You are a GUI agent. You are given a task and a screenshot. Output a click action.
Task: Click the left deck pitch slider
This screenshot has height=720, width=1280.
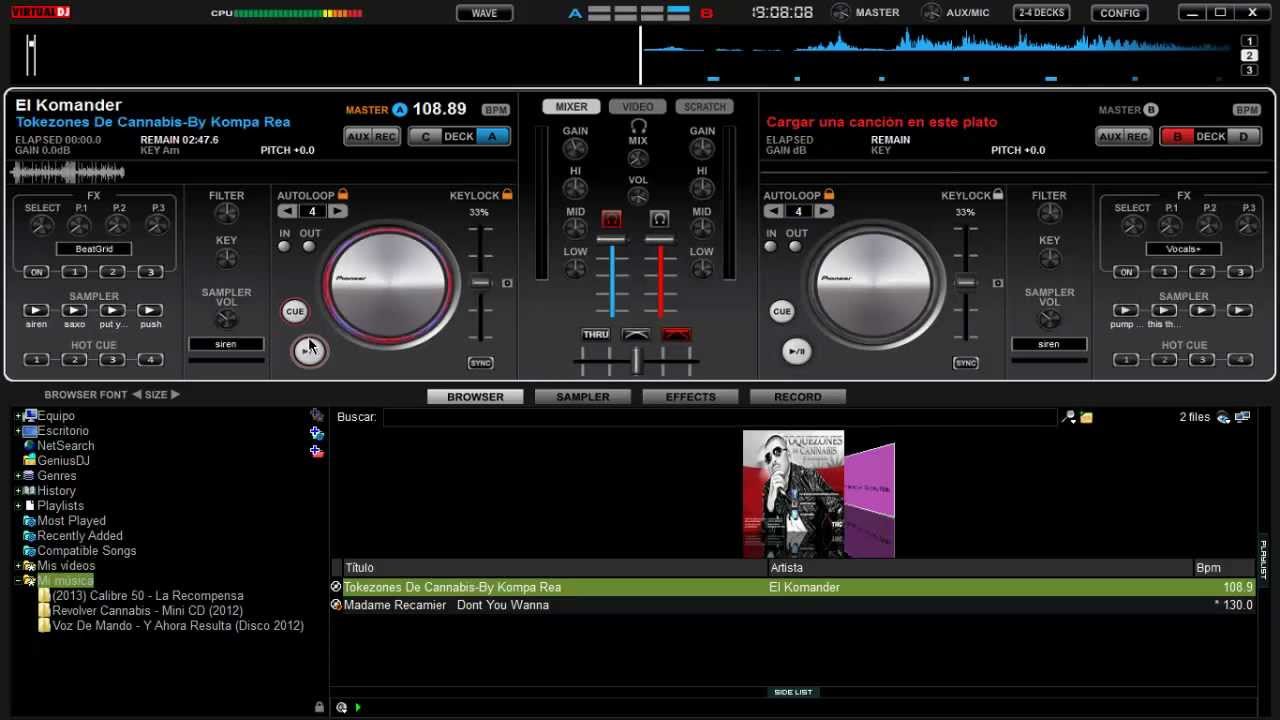point(481,283)
